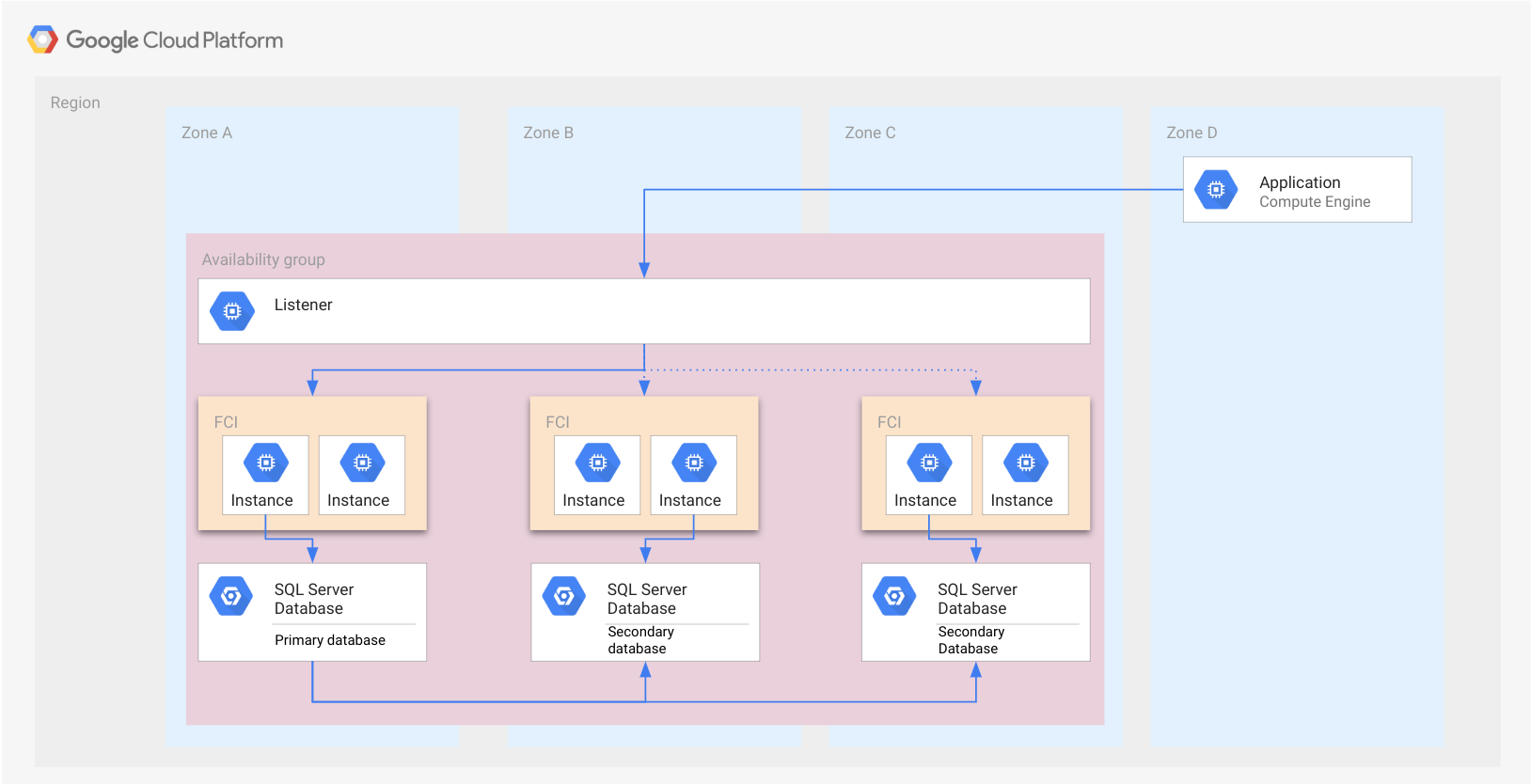This screenshot has height=784, width=1531.
Task: Select the Availability group label
Action: pos(263,259)
